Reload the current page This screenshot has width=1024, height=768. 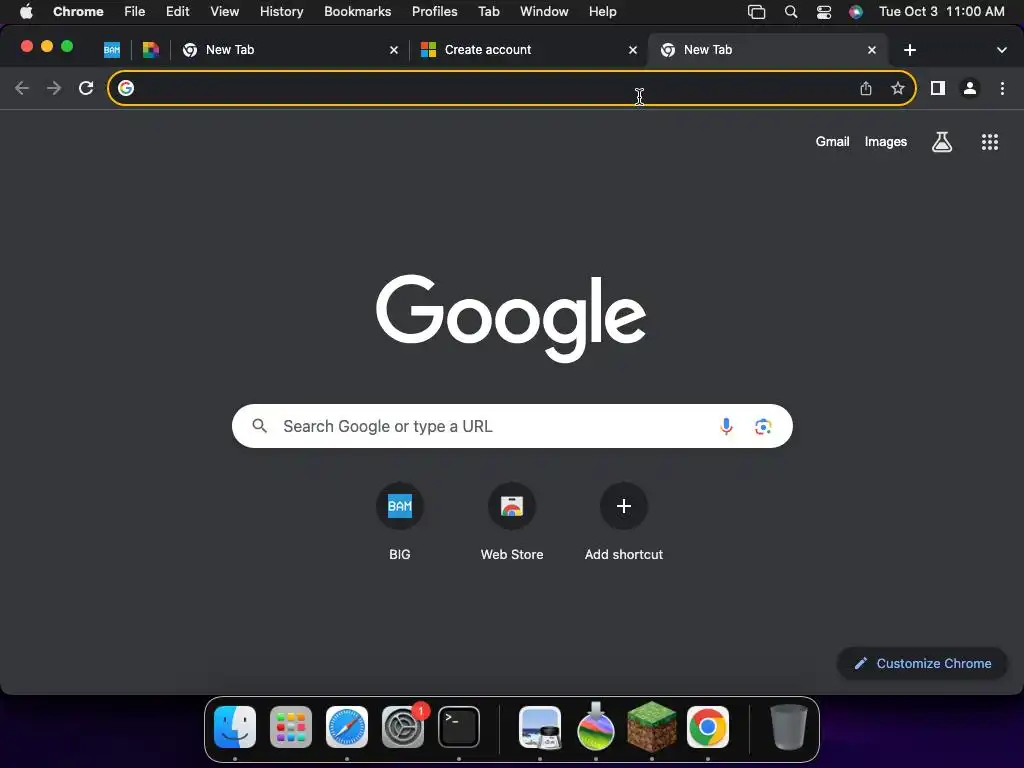(x=86, y=88)
